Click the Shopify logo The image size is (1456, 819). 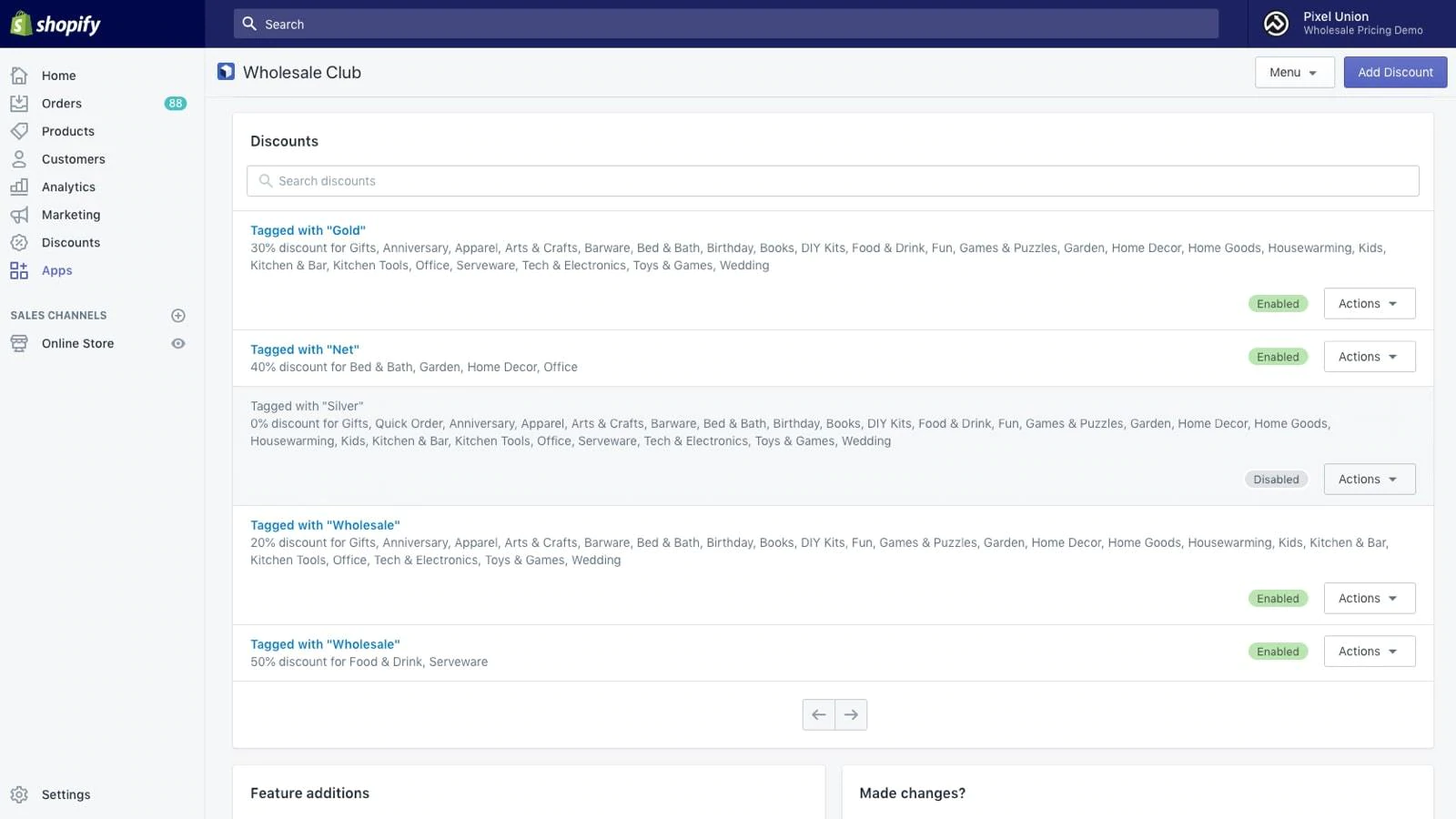pyautogui.click(x=56, y=24)
